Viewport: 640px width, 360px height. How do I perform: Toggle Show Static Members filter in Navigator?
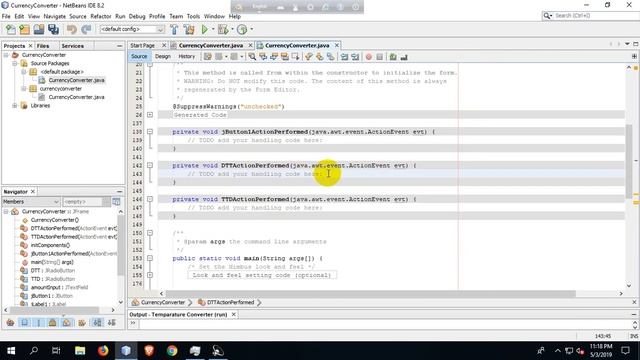pyautogui.click(x=39, y=322)
